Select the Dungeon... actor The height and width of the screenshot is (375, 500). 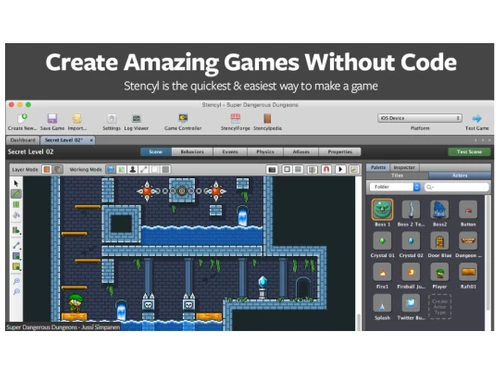468,240
